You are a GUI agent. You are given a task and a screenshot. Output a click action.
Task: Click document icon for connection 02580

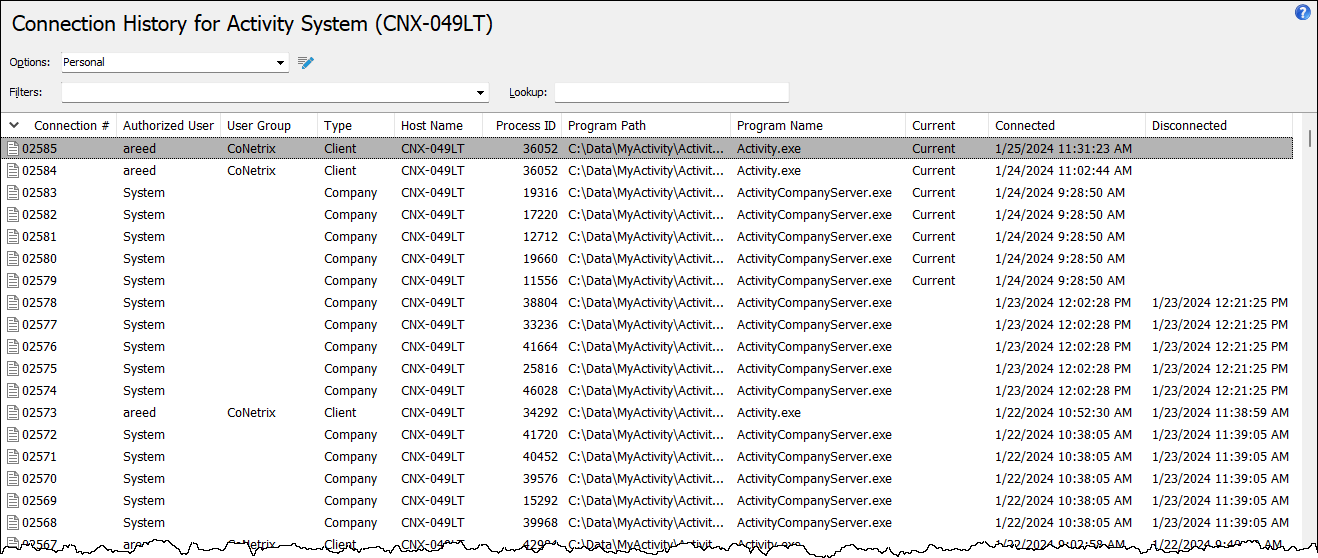point(13,259)
